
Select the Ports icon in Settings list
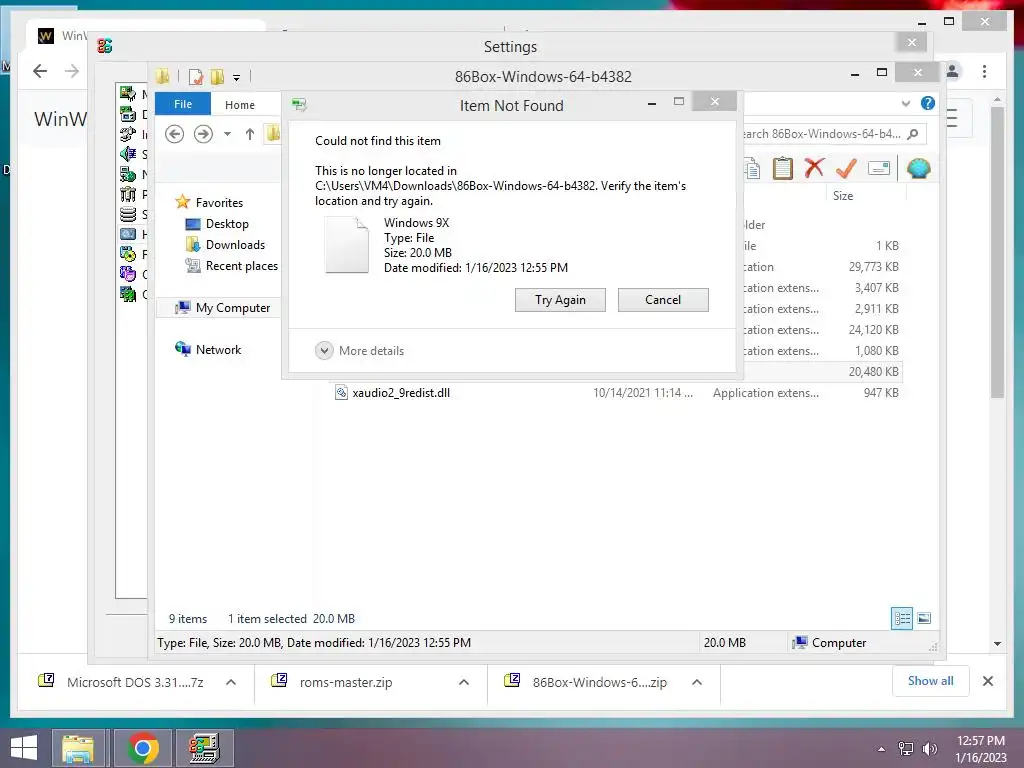129,194
